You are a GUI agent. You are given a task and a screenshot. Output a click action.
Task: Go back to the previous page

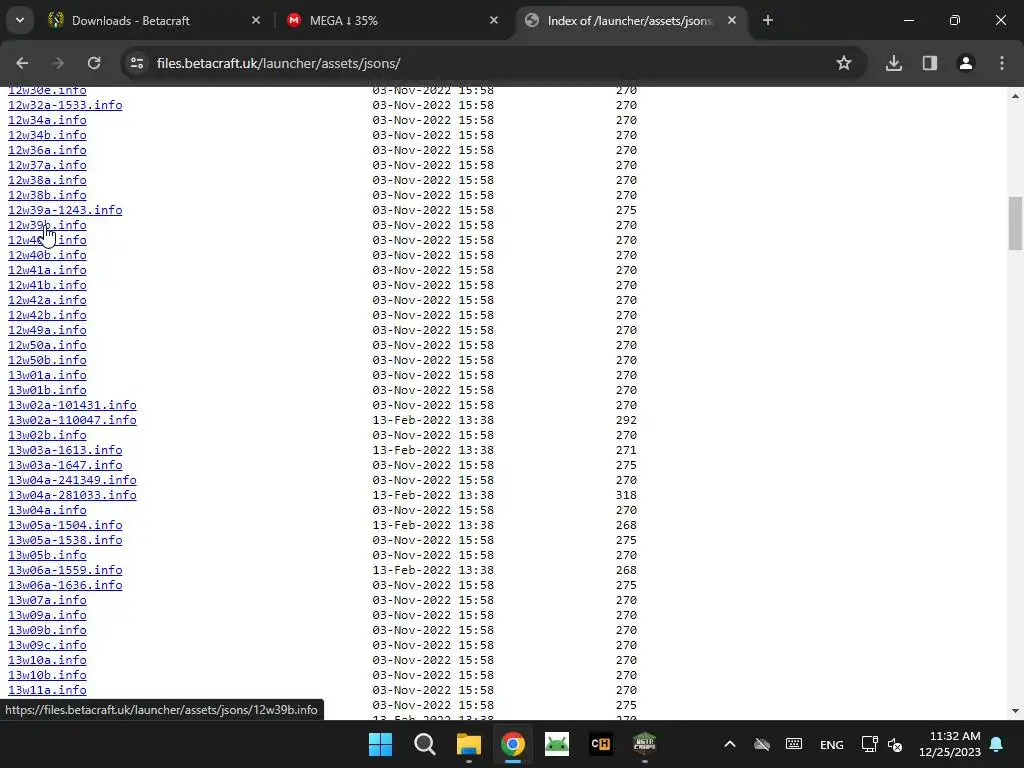click(22, 63)
